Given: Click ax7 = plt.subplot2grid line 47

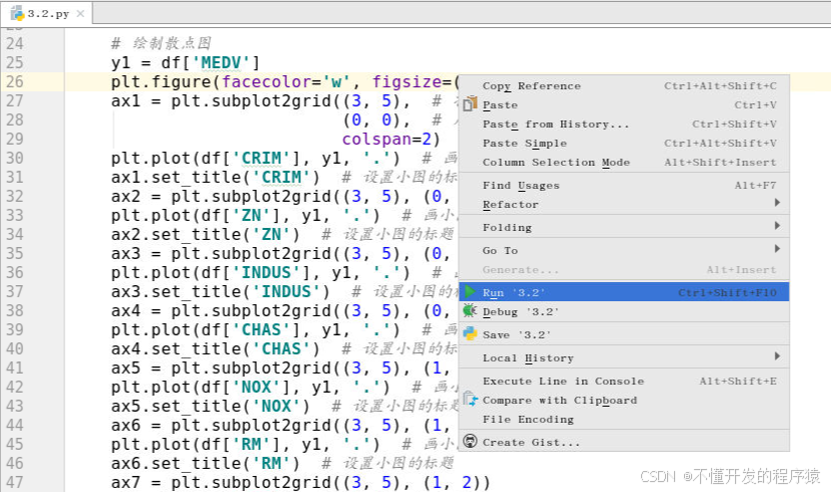Looking at the screenshot, I should coord(300,483).
